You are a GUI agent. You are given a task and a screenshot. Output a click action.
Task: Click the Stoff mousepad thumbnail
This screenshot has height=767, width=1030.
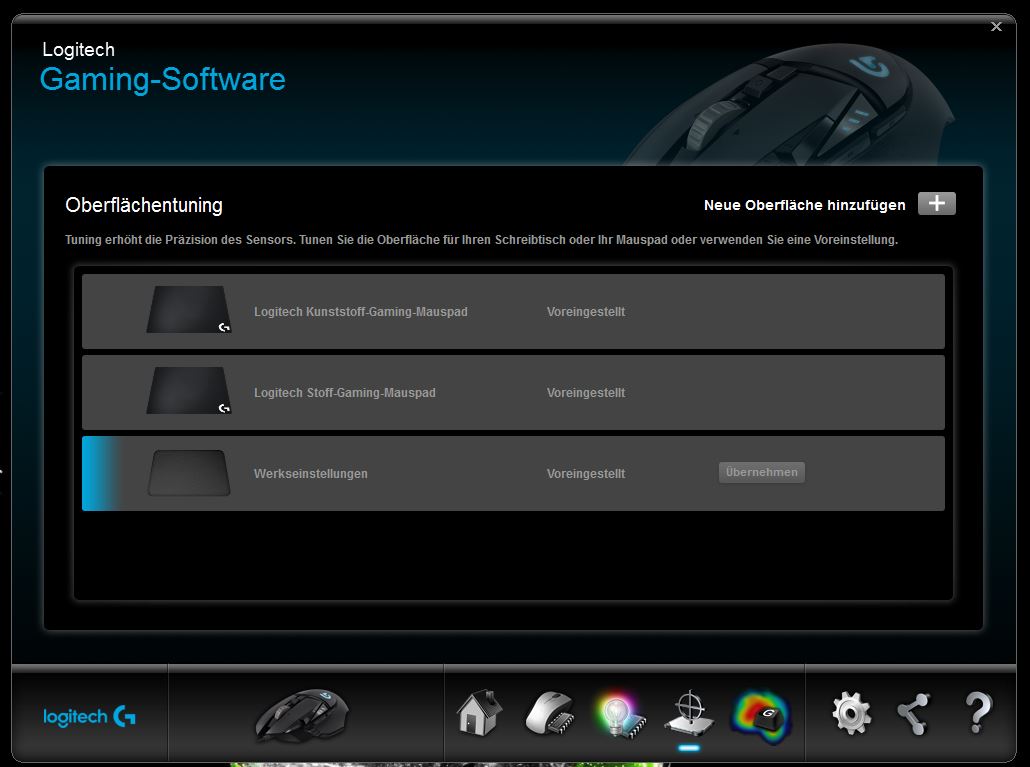(189, 391)
